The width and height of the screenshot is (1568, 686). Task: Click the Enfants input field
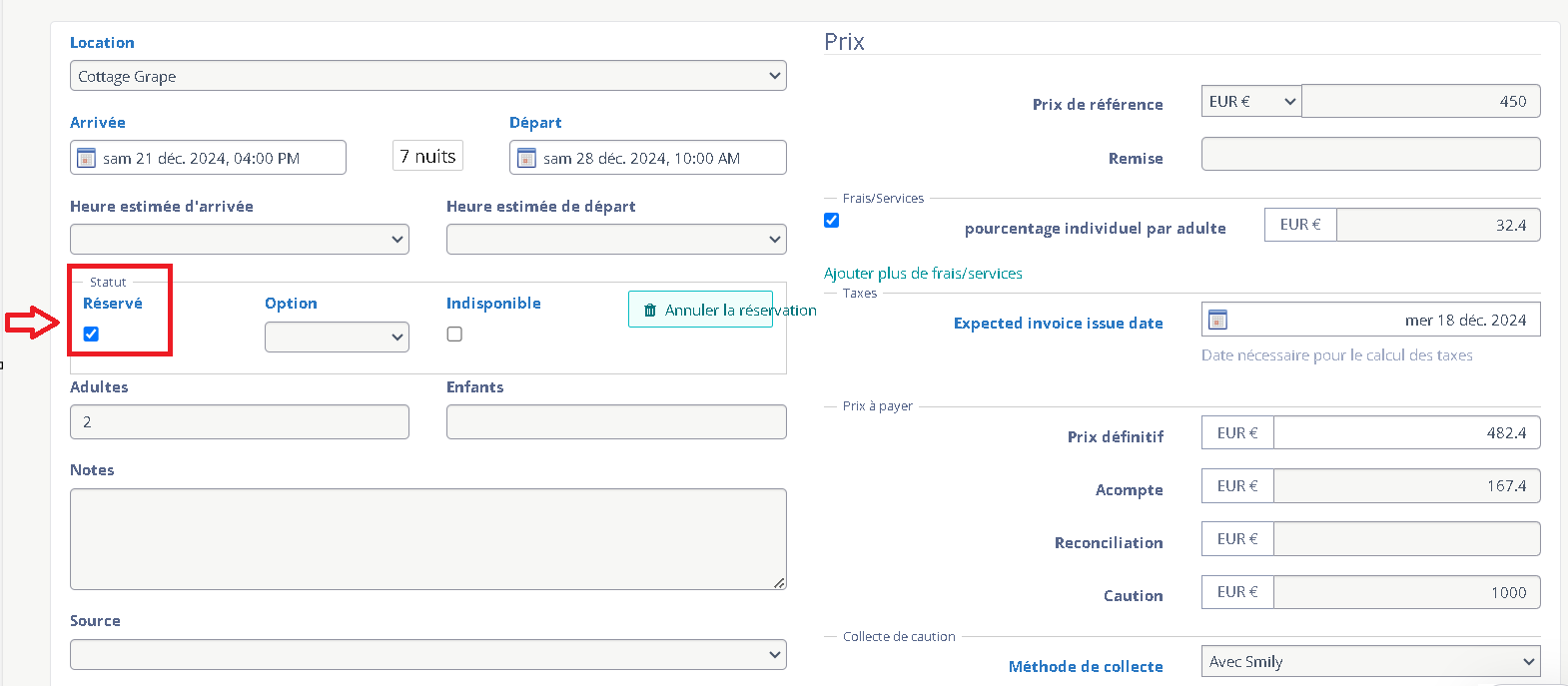(616, 421)
